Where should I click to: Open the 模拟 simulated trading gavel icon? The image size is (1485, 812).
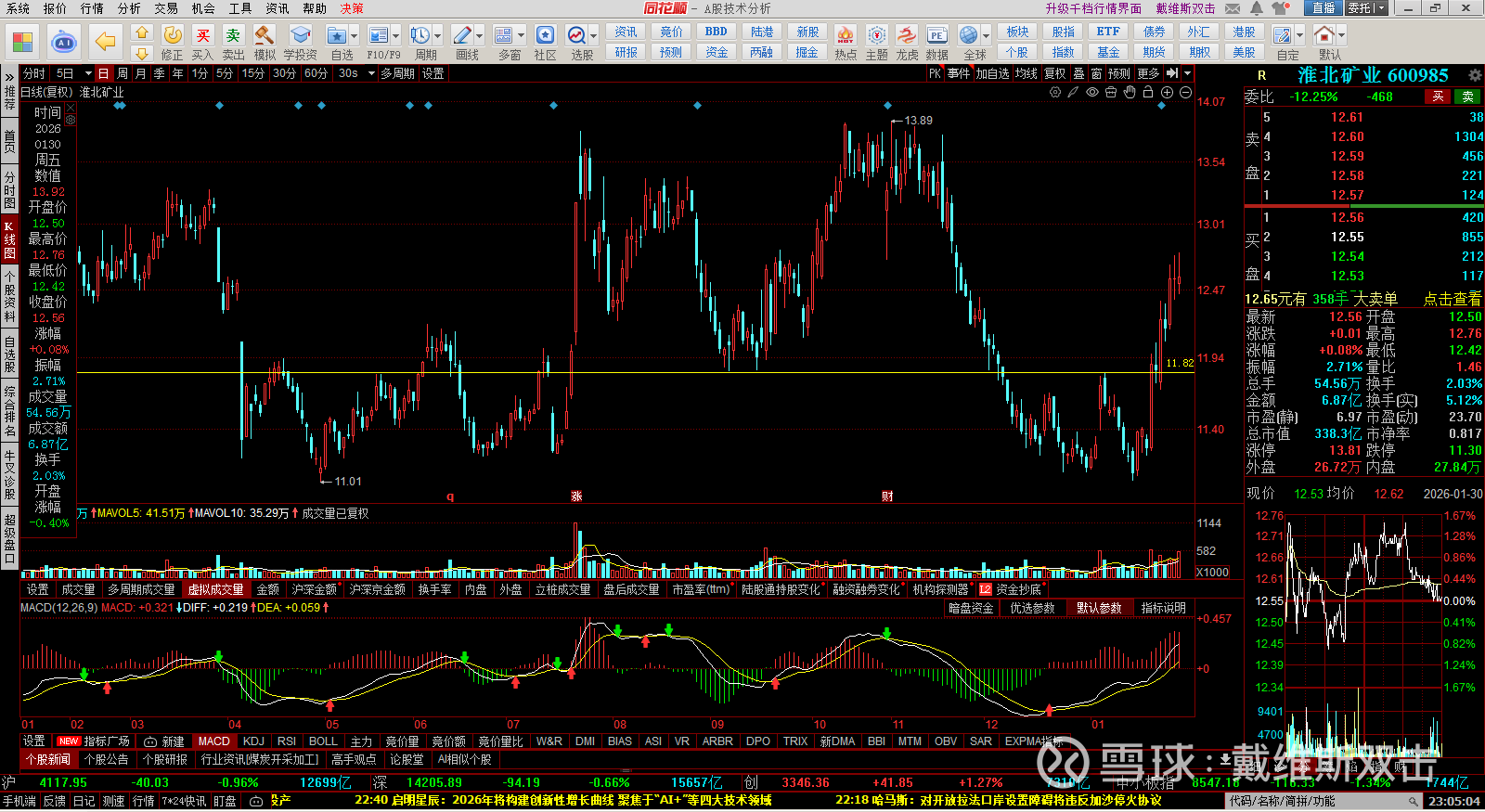[265, 36]
